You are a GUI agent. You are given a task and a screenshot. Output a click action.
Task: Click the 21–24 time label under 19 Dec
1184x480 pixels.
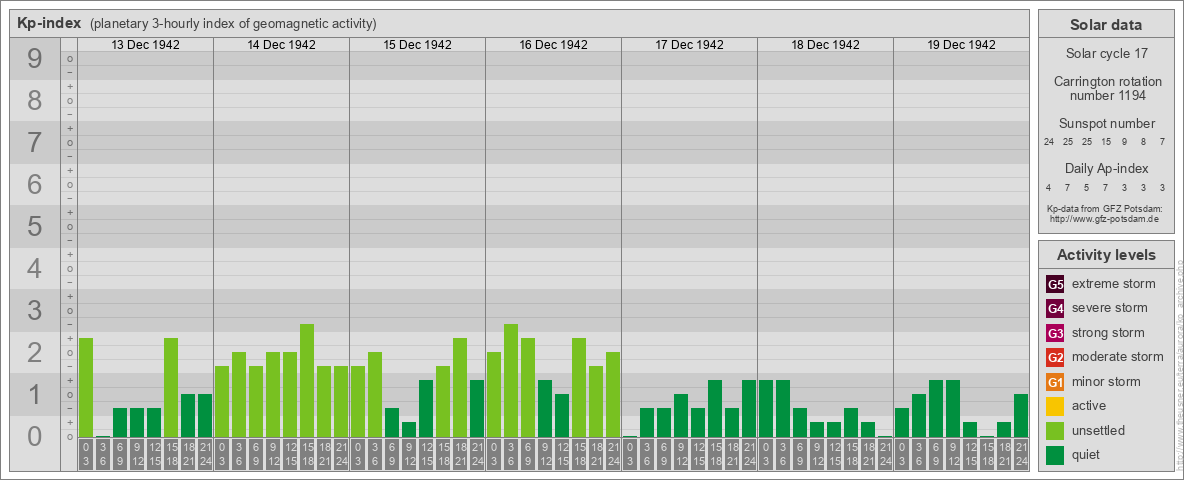pyautogui.click(x=1021, y=454)
